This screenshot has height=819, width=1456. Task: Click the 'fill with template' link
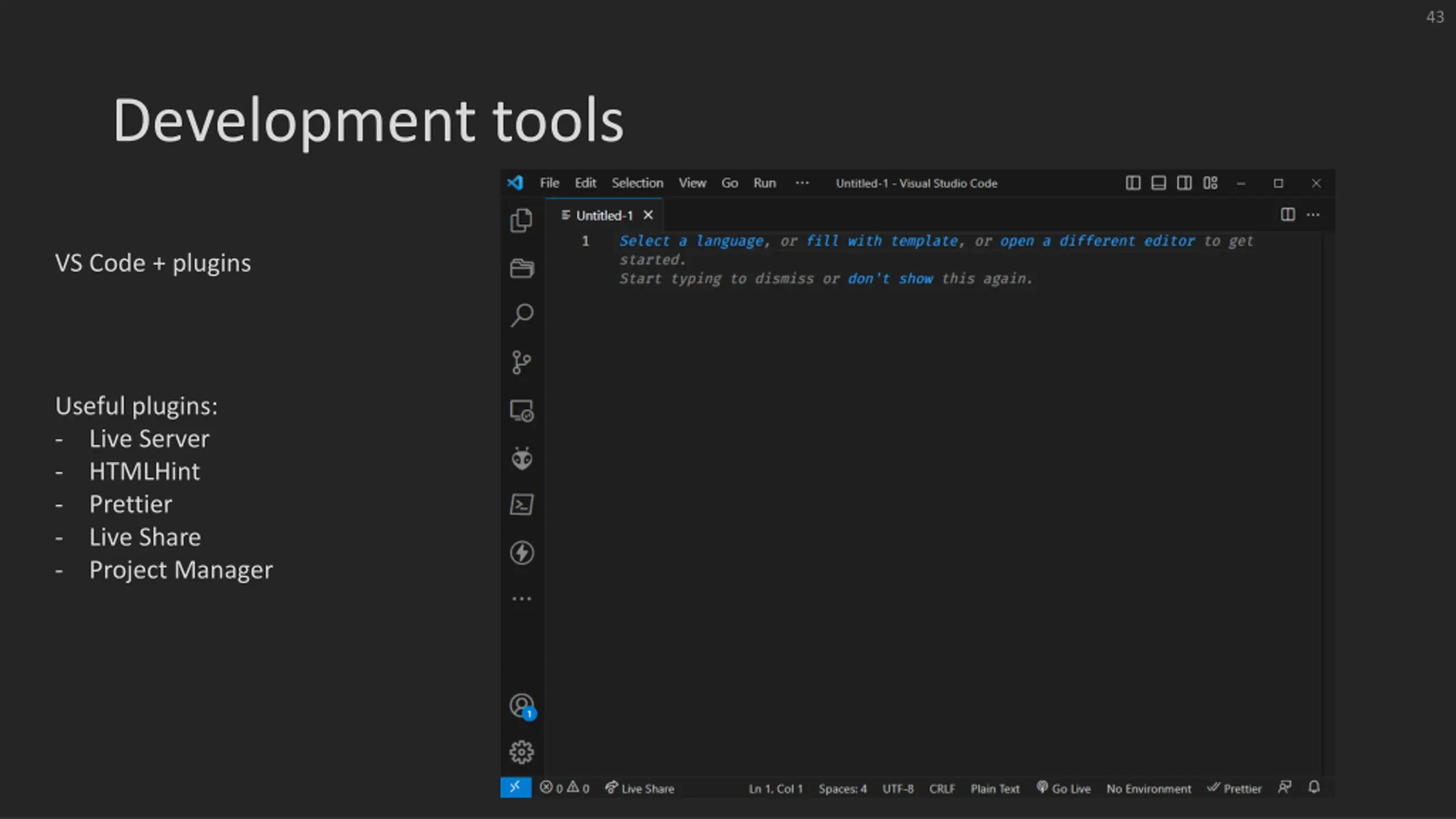coord(882,241)
